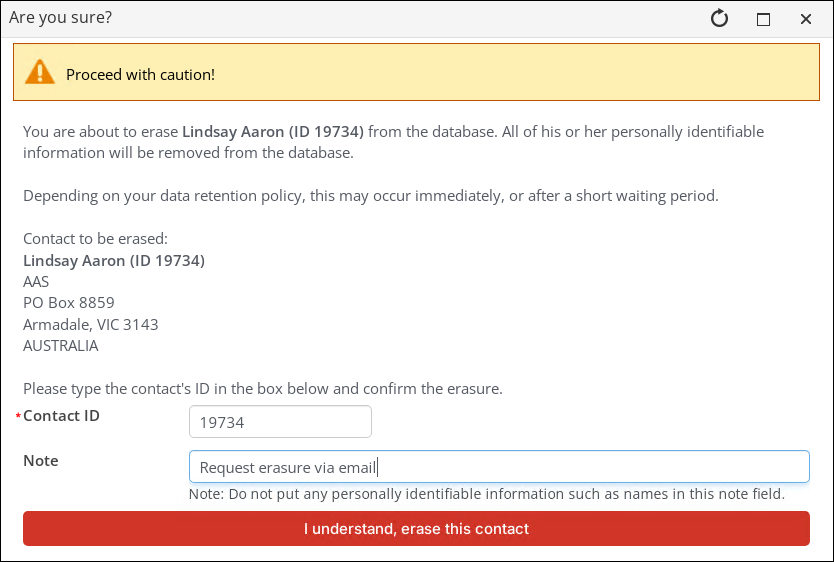Screen dimensions: 834x562
Task: Click the AUSTRALIA country line
Action: (61, 346)
